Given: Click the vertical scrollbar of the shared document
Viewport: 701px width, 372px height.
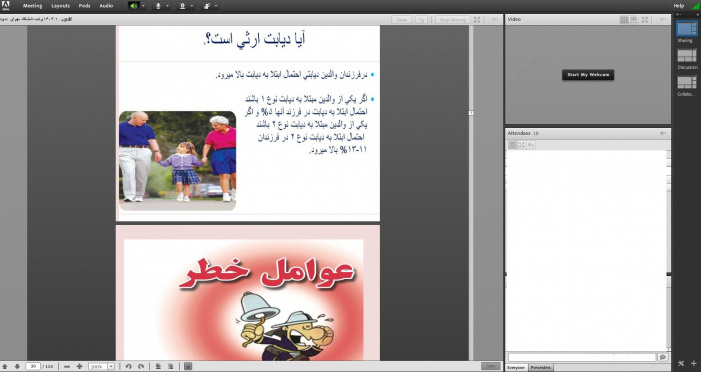Looking at the screenshot, I should coord(471,192).
